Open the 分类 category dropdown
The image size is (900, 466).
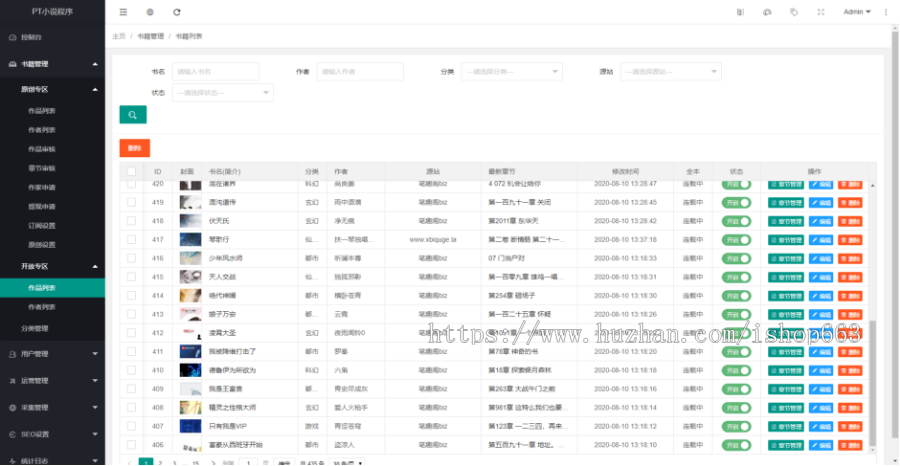(511, 72)
